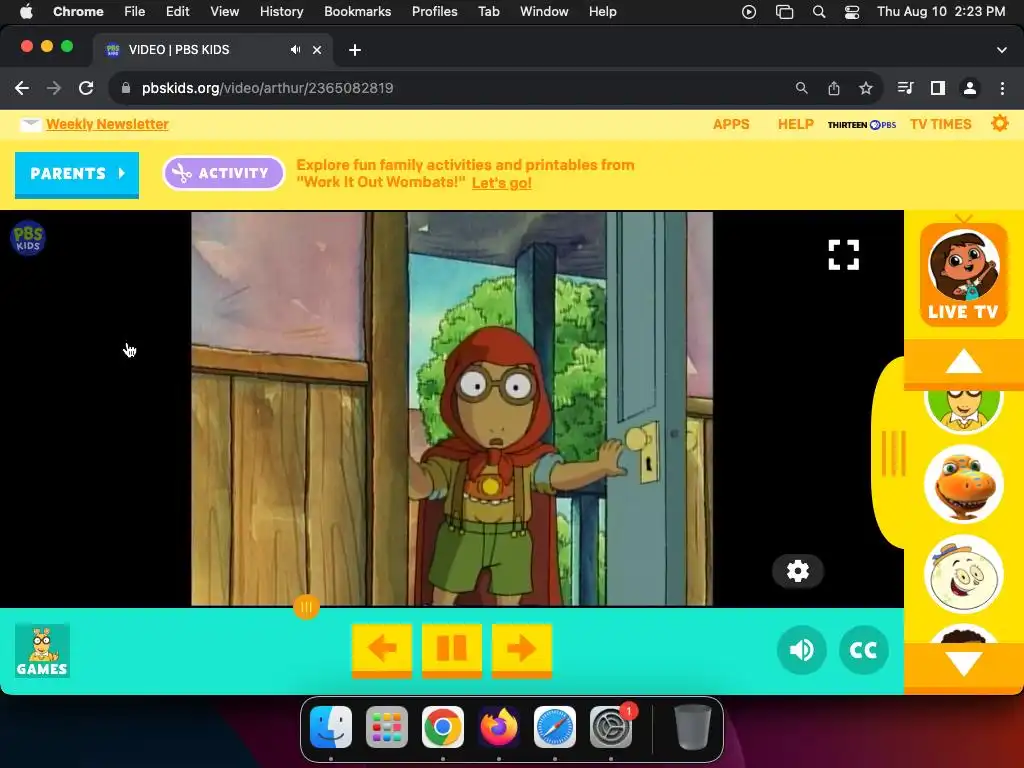Go forward in browser
The width and height of the screenshot is (1024, 768).
54,88
